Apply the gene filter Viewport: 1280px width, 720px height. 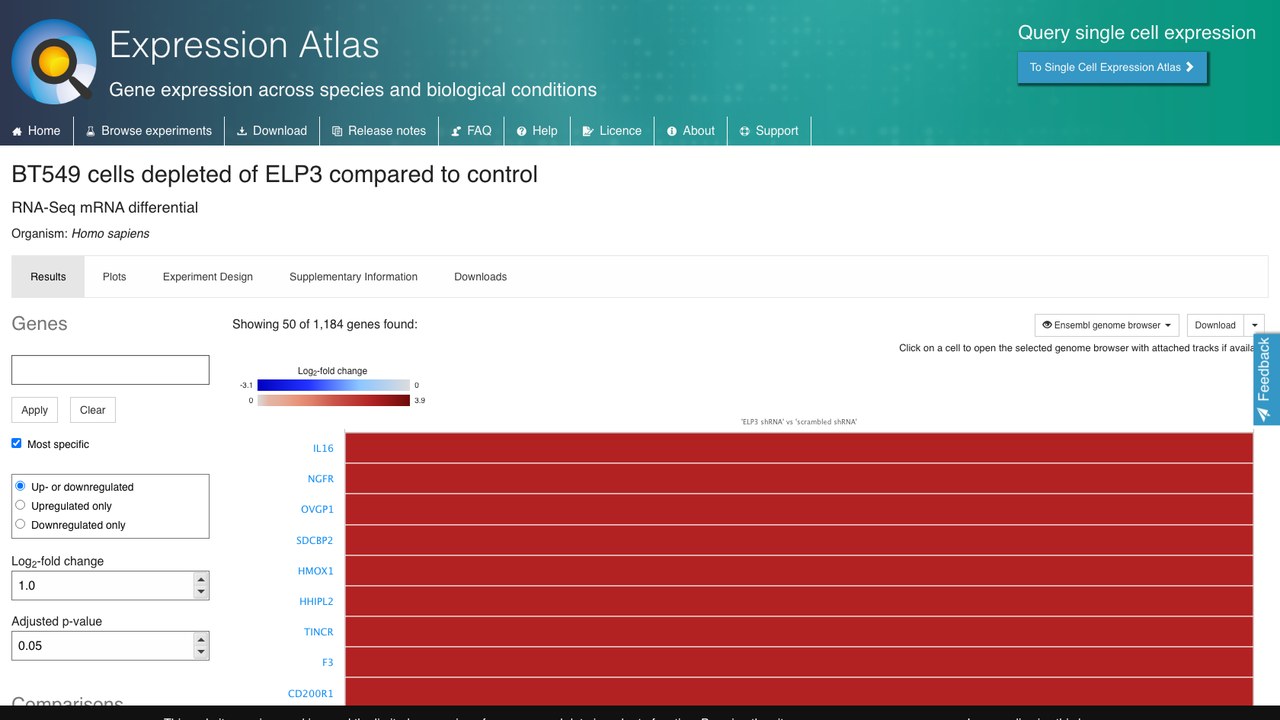pos(35,410)
